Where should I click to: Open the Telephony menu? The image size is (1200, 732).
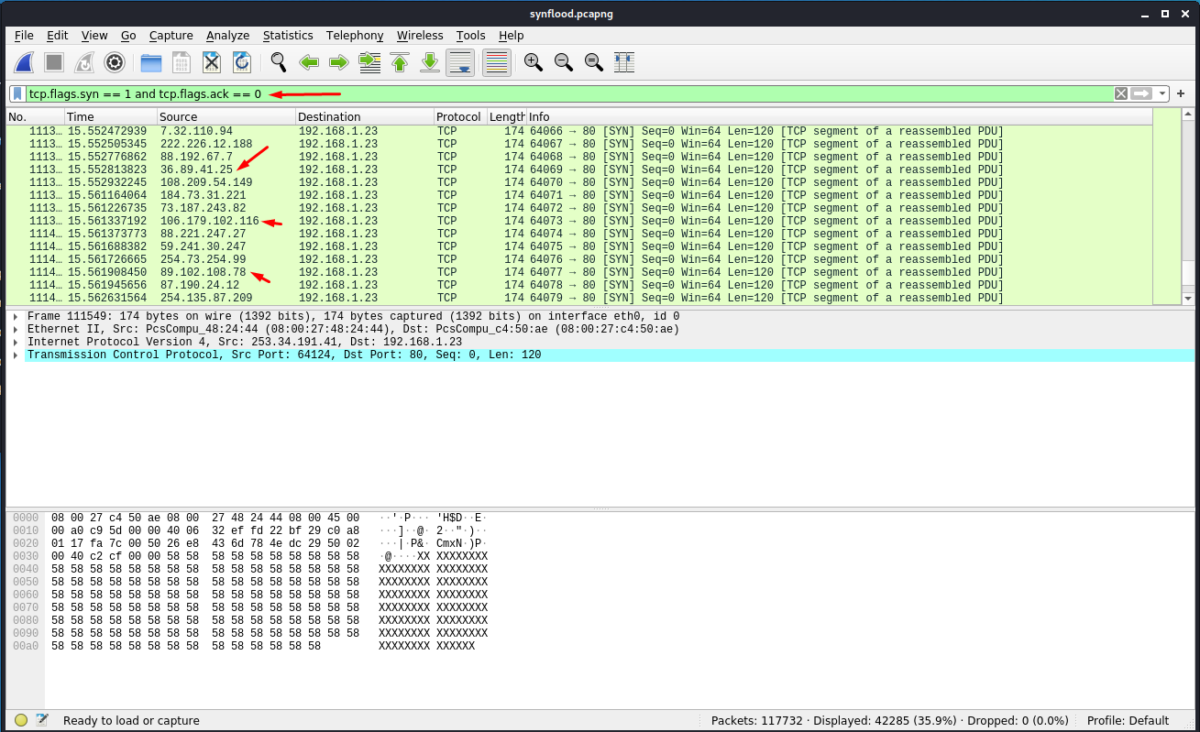coord(354,35)
